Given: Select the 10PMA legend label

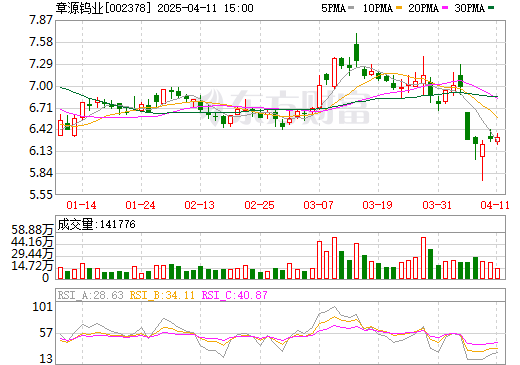Looking at the screenshot, I should click(378, 8).
